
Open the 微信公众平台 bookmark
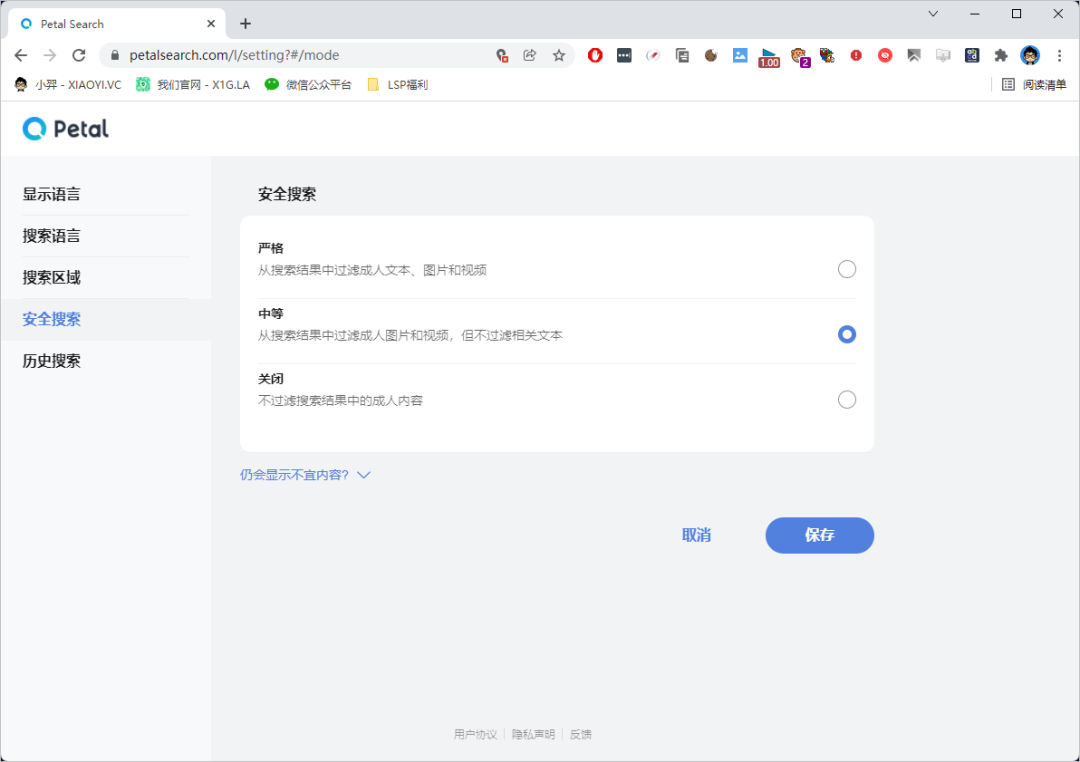[x=308, y=85]
